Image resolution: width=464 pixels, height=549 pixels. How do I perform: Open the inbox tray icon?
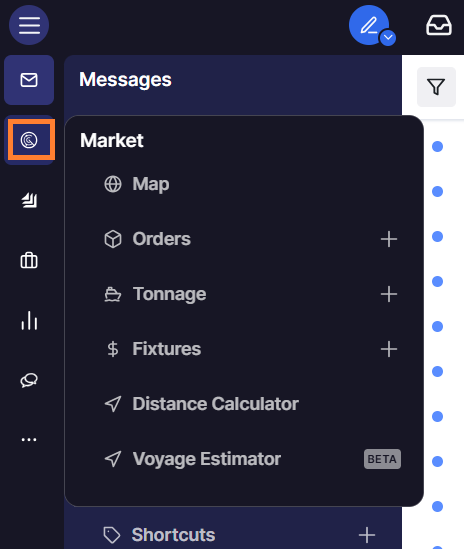[439, 25]
